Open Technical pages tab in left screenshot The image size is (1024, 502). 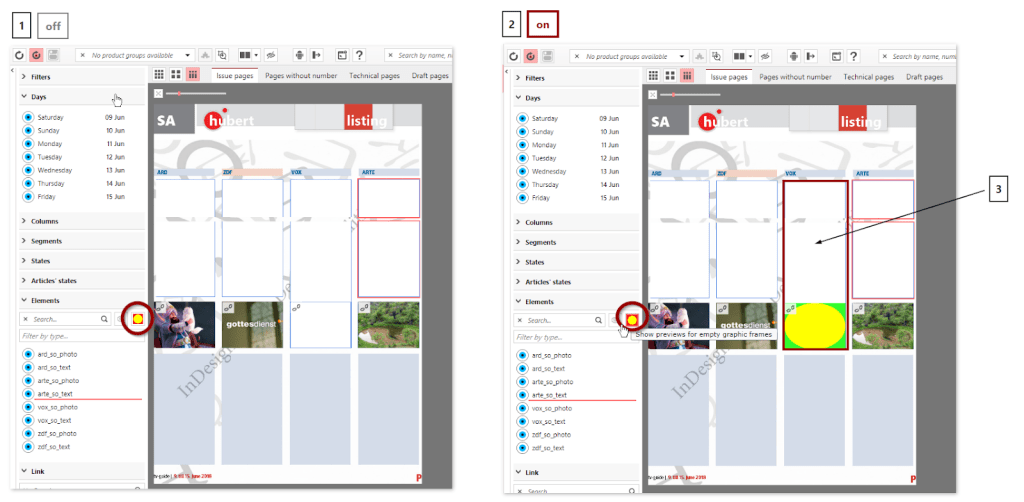pyautogui.click(x=374, y=76)
